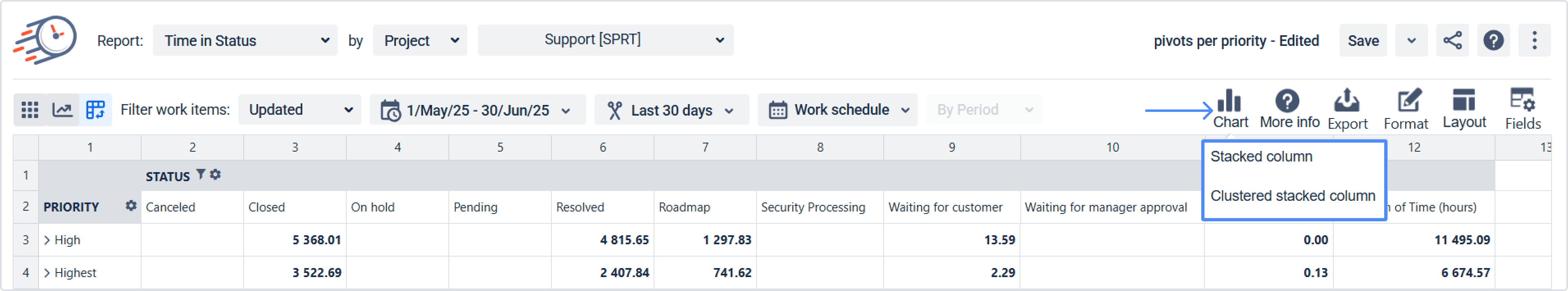This screenshot has width=1568, height=291.
Task: Expand the Highest priority row
Action: click(47, 273)
